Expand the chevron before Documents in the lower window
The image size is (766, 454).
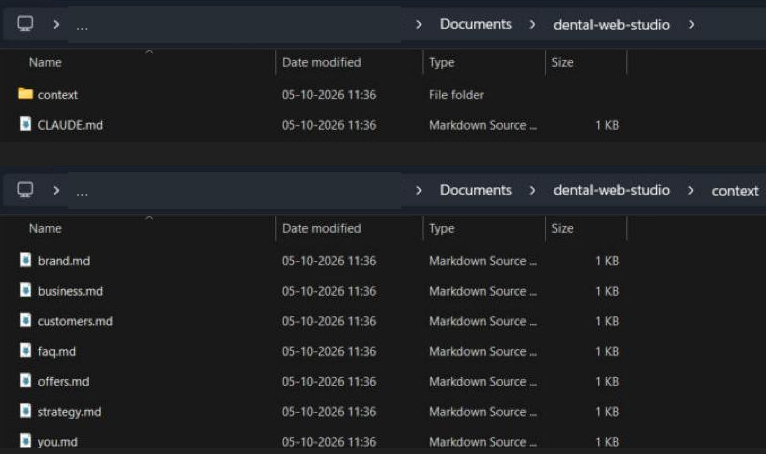tap(419, 190)
